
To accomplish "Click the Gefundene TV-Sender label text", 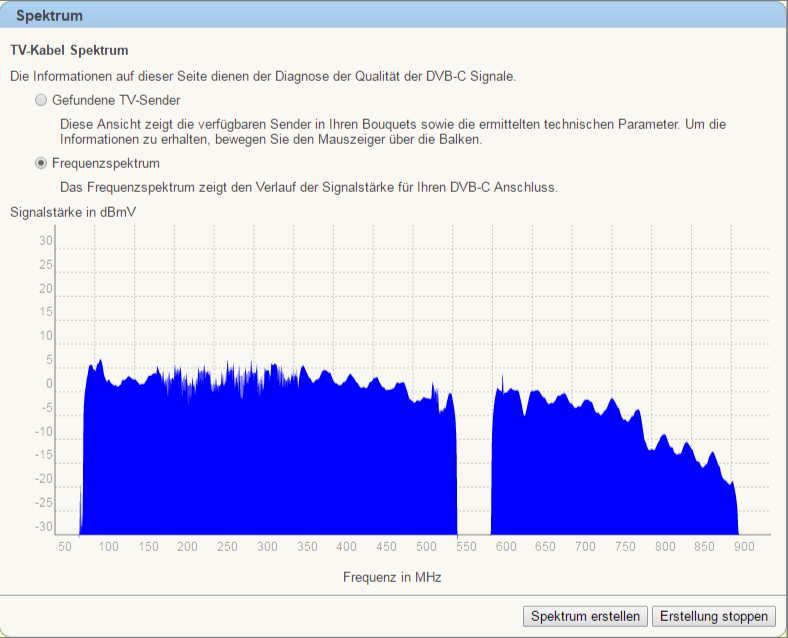I will pyautogui.click(x=116, y=100).
